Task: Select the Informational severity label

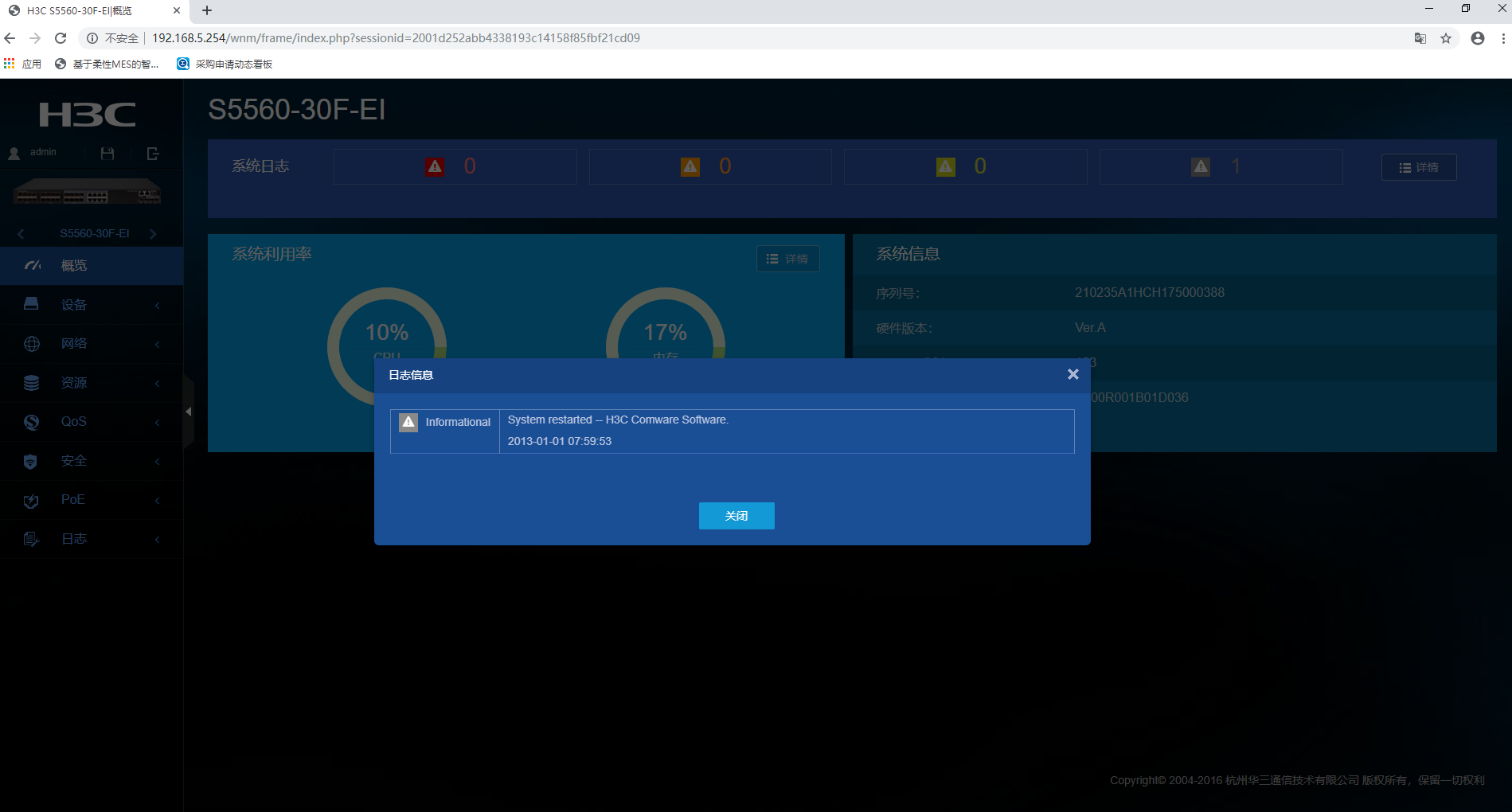Action: tap(458, 422)
